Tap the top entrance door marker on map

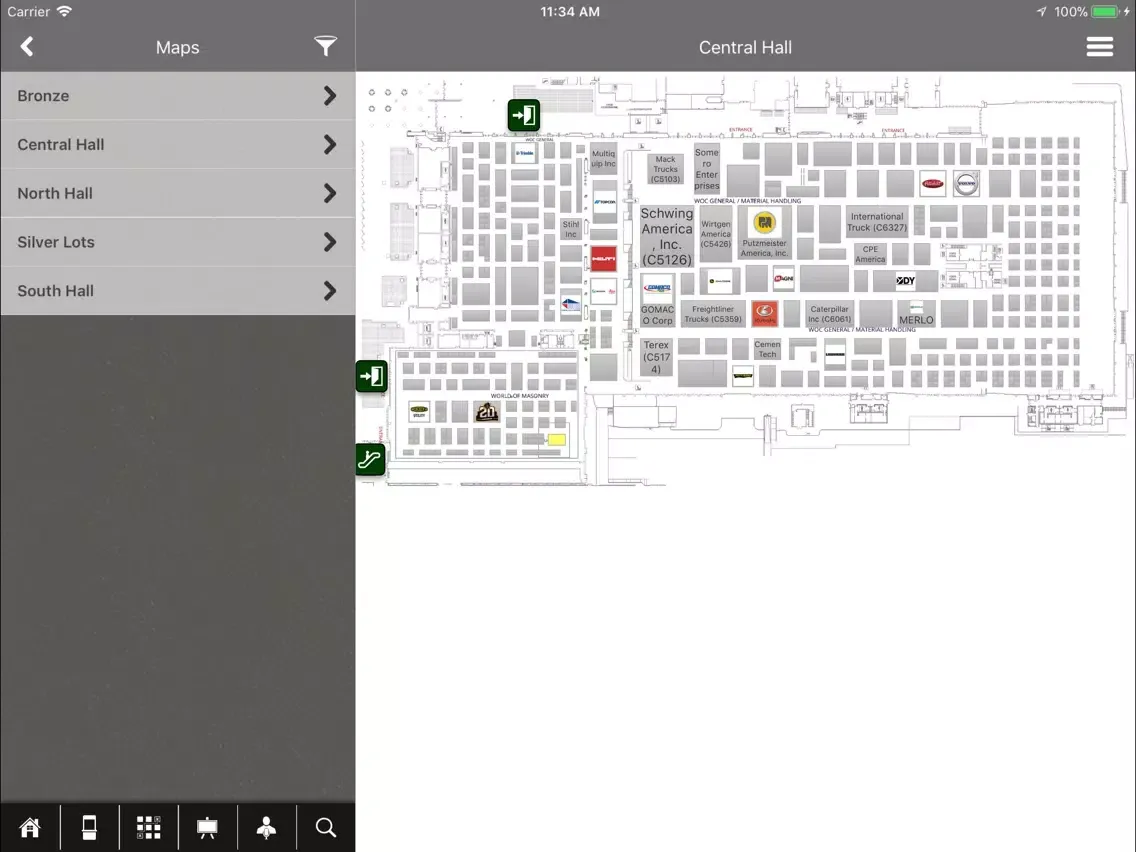(524, 115)
